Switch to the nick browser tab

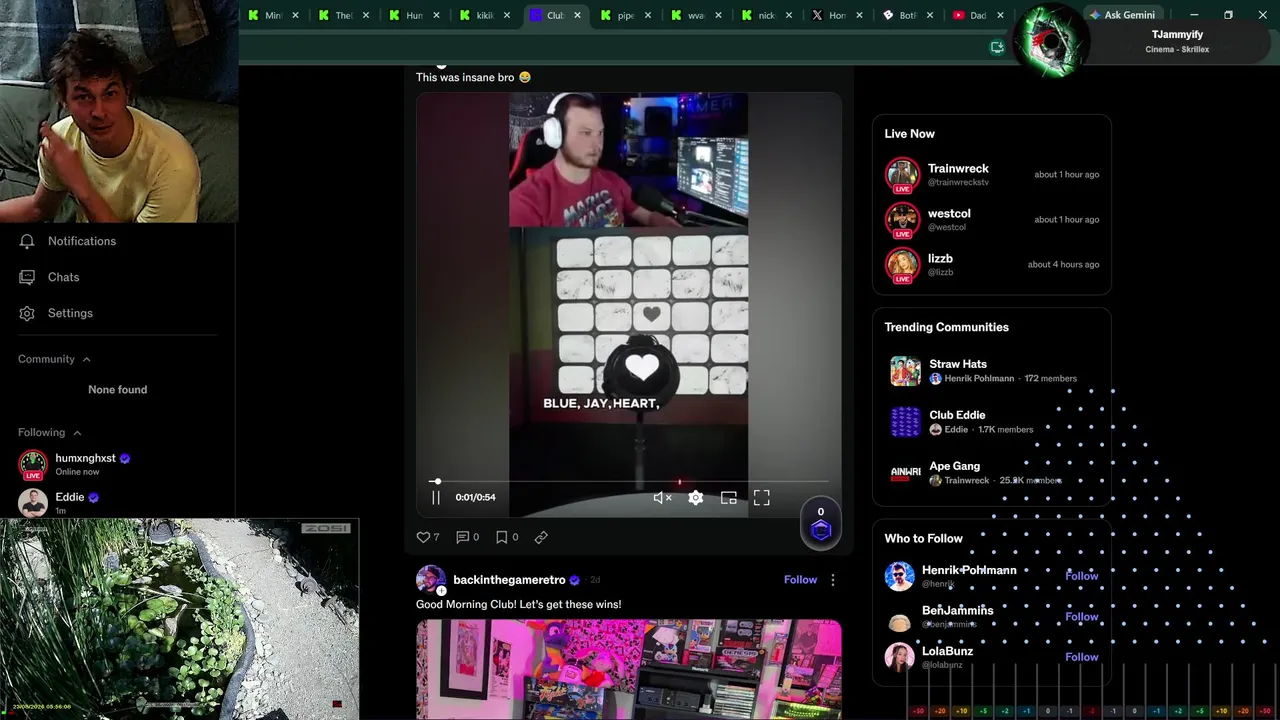click(767, 15)
